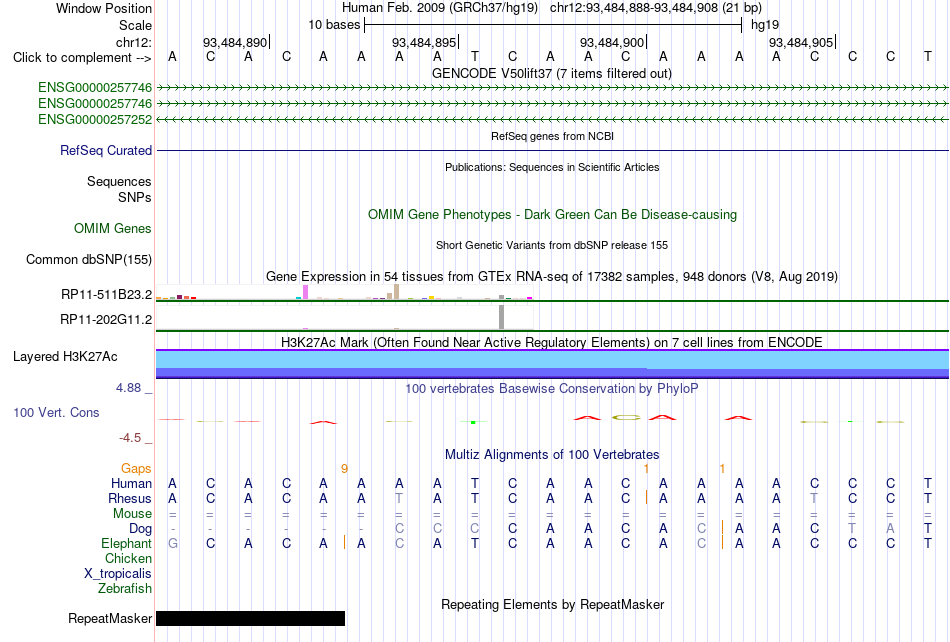Click the Common dbSNP(155) track label
This screenshot has height=642, width=950.
tap(89, 259)
